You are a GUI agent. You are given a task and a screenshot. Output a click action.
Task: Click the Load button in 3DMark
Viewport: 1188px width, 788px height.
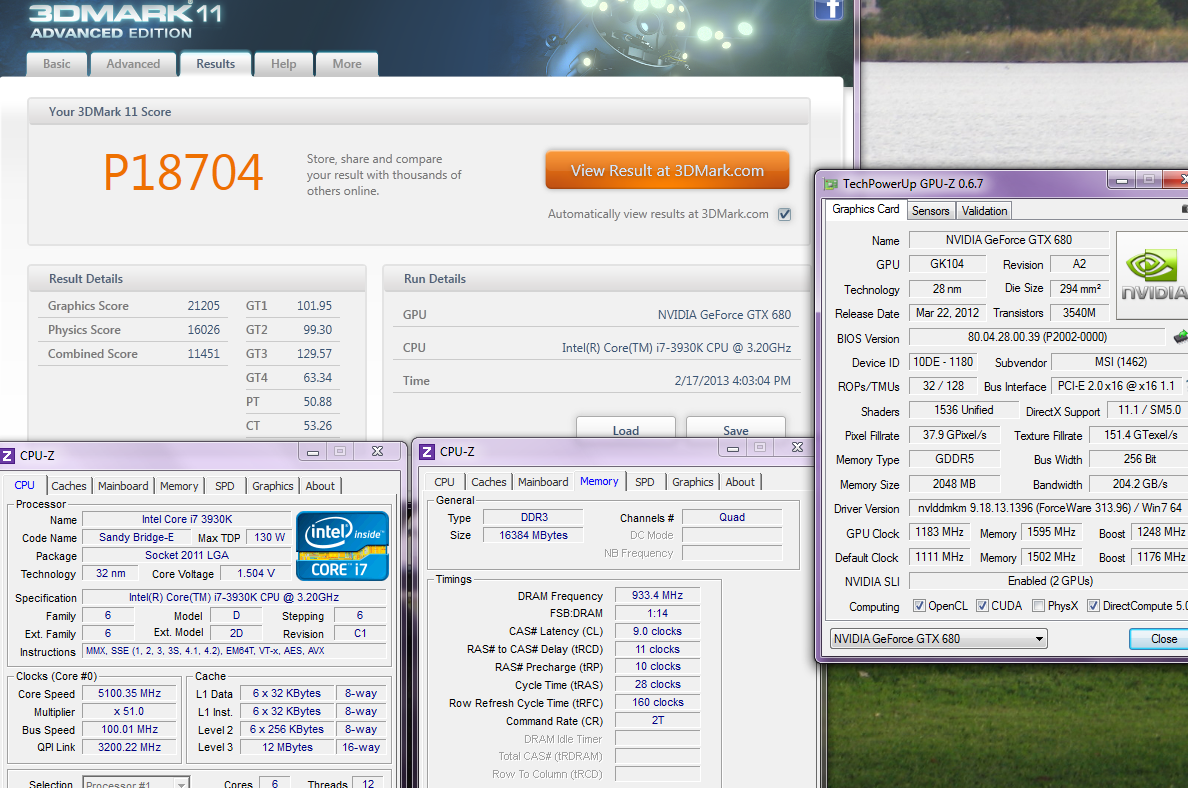click(x=626, y=428)
